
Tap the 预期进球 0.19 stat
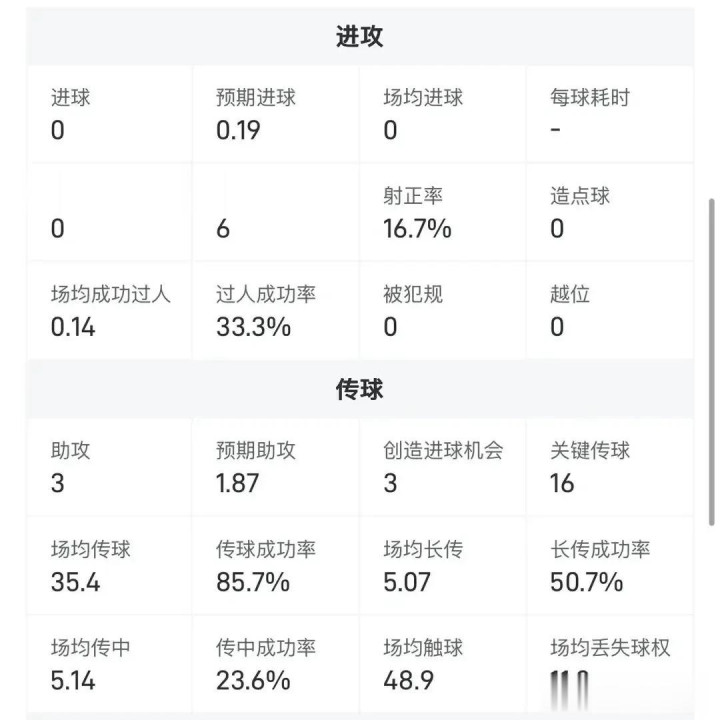click(x=274, y=114)
